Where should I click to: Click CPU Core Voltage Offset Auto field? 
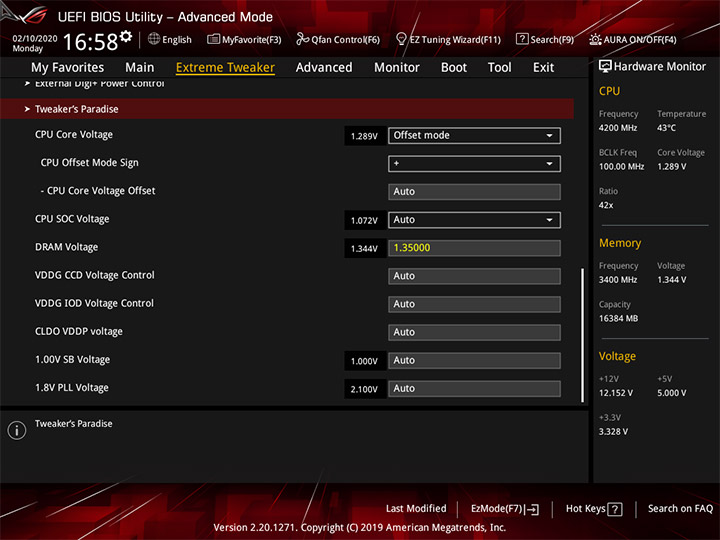474,191
